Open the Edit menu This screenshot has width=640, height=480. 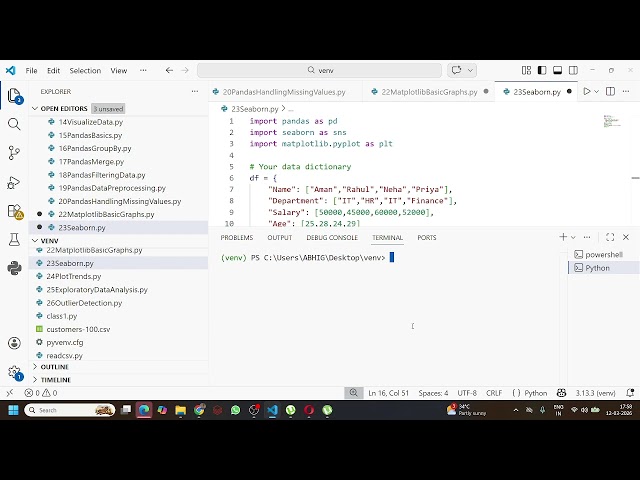(53, 70)
